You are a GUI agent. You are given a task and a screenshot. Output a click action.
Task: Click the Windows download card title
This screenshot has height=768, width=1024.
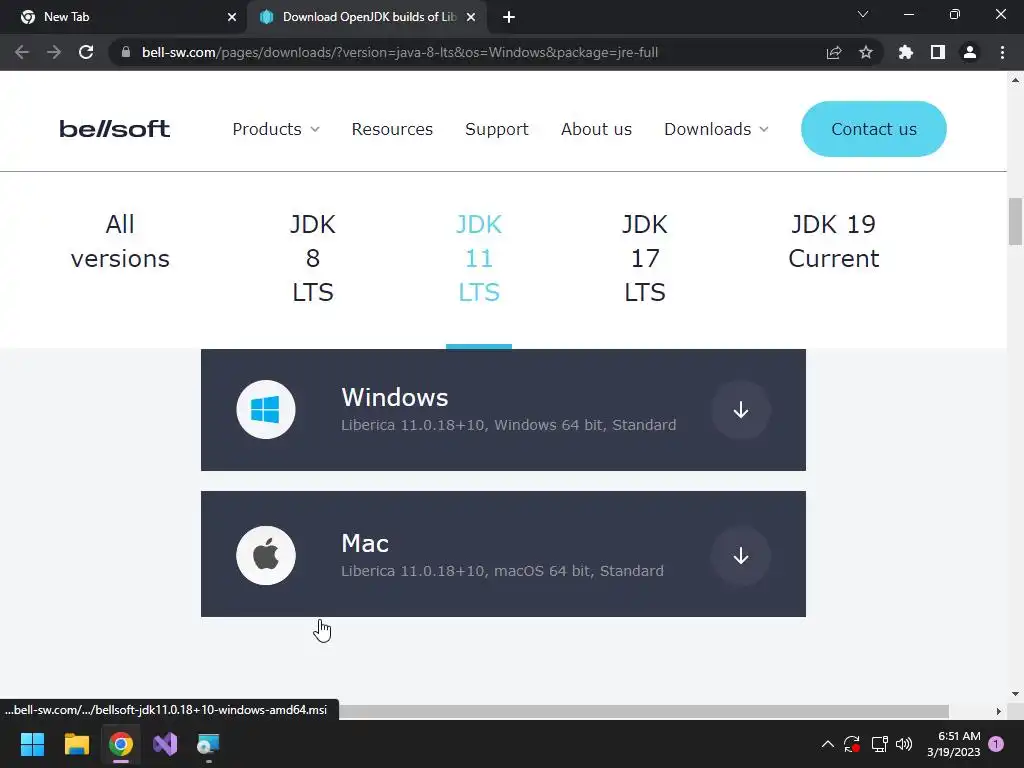[394, 397]
